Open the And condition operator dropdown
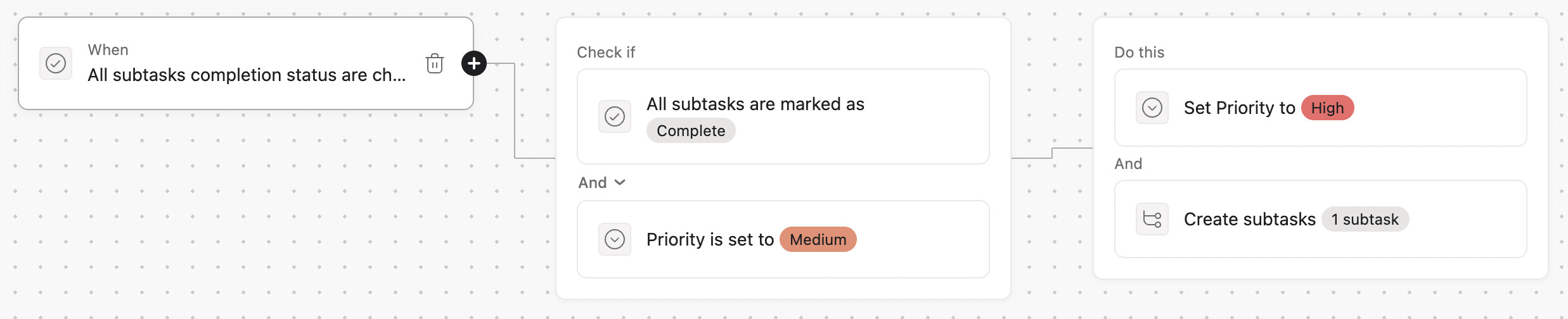Image resolution: width=1568 pixels, height=319 pixels. coord(602,183)
